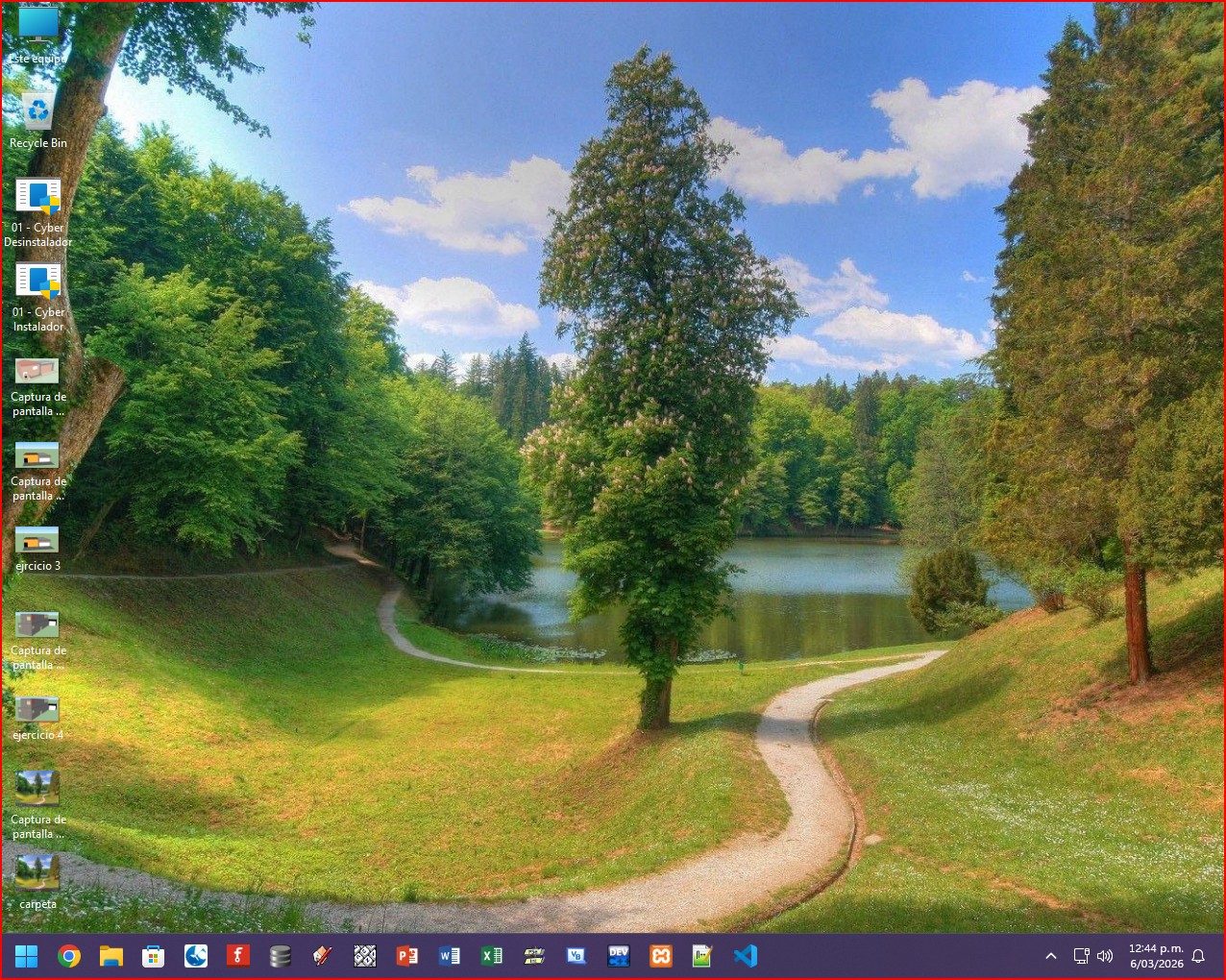Open the Visual Basic taskbar icon
The image size is (1226, 980).
click(576, 956)
